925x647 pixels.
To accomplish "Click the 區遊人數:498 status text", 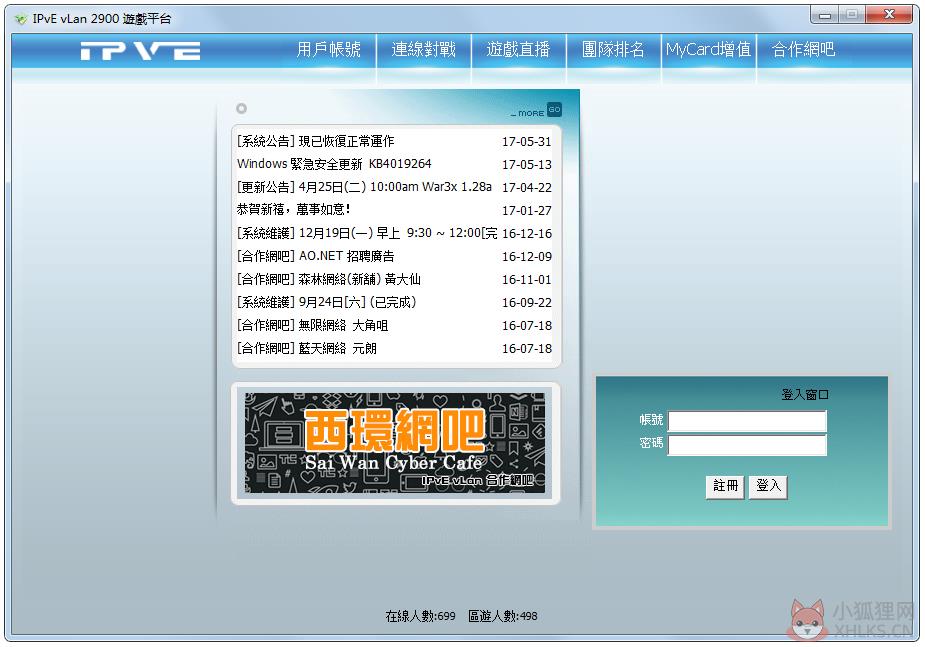I will pos(503,616).
